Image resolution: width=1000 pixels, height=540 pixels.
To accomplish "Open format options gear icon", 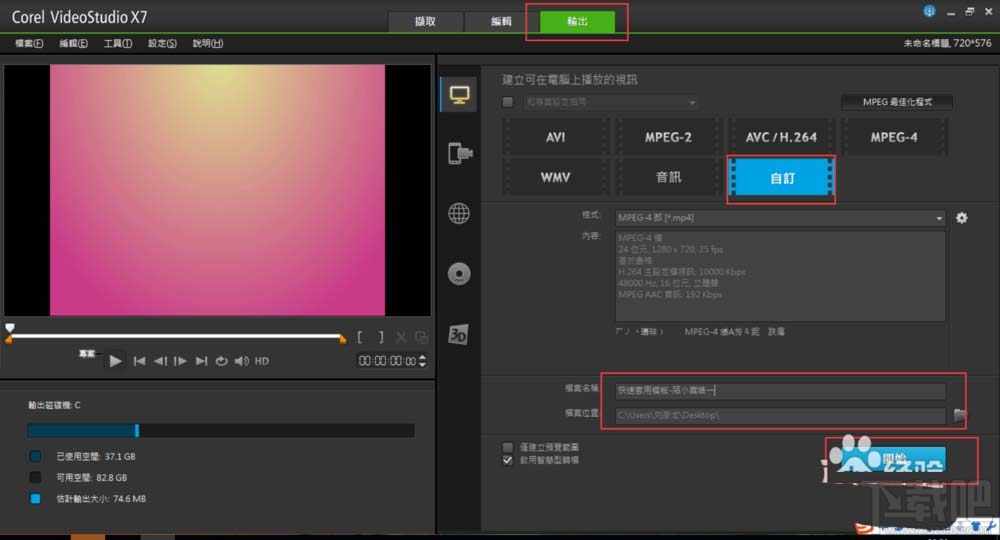I will (962, 218).
